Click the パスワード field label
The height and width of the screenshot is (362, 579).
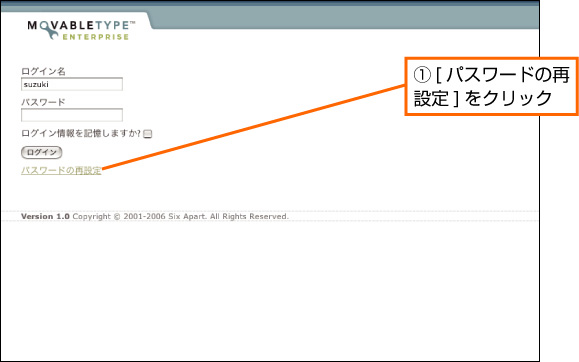(x=43, y=102)
